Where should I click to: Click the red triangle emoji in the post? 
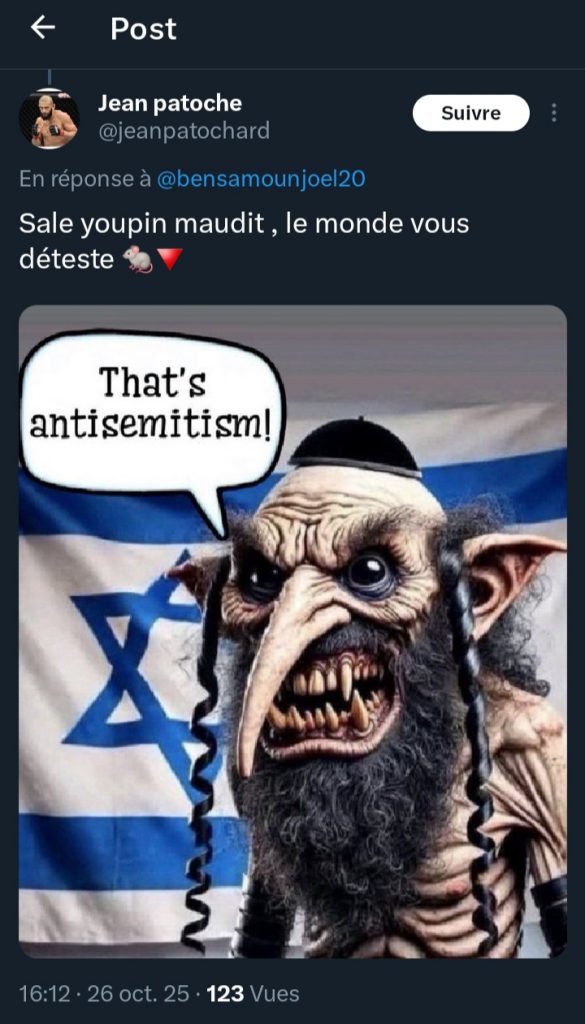169,260
